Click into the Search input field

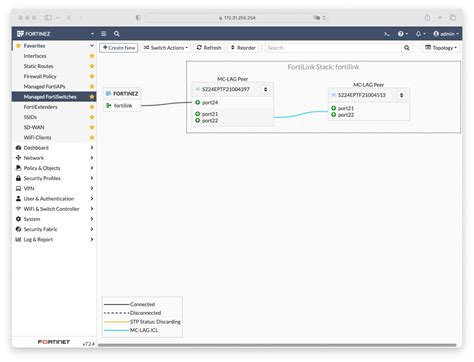(333, 48)
